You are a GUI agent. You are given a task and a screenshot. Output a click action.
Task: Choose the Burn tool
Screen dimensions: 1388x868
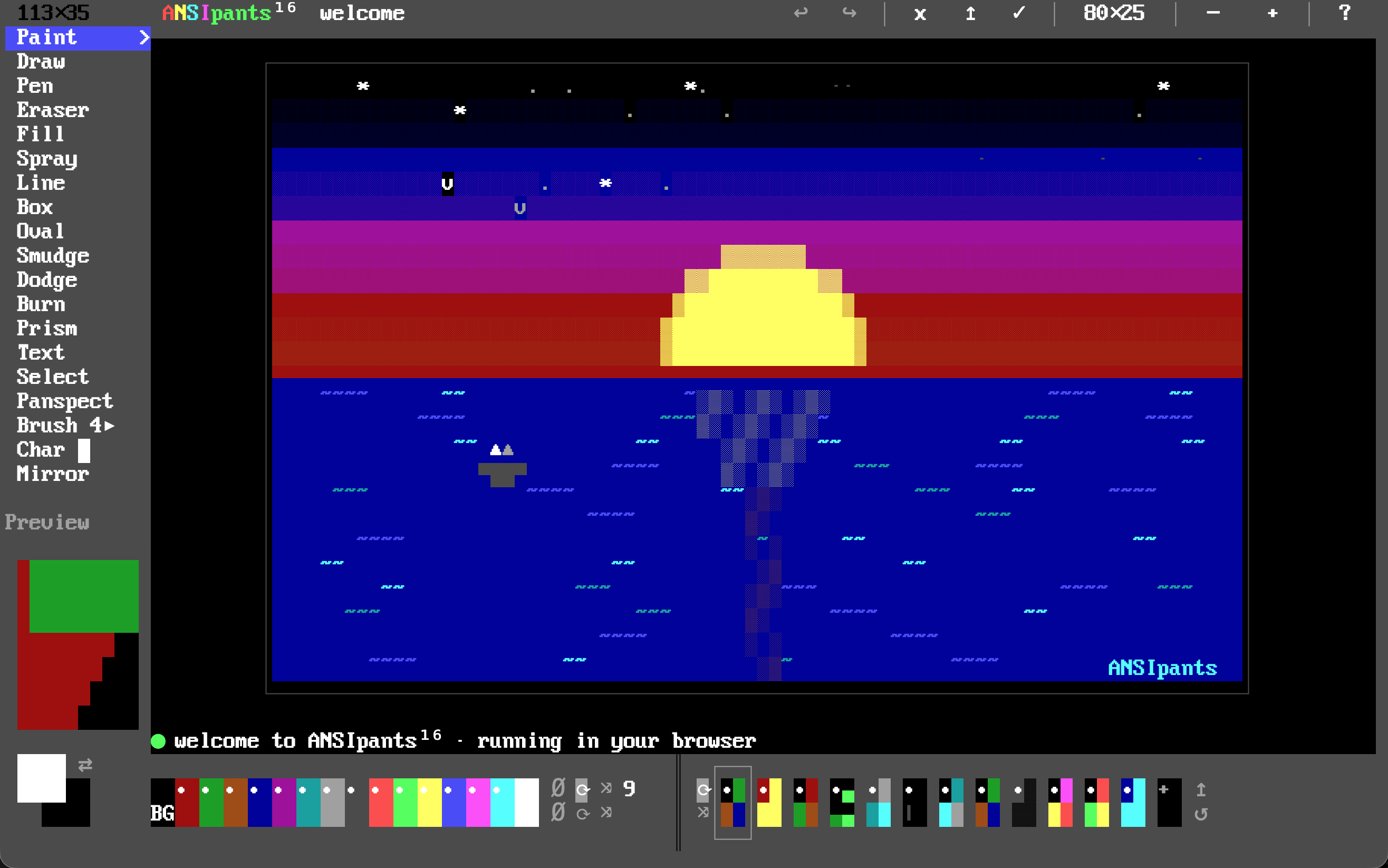[41, 304]
